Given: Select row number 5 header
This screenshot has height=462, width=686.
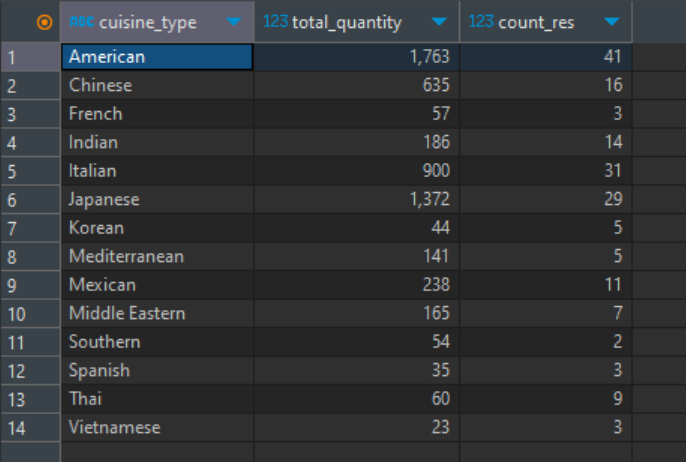Looking at the screenshot, I should [x=30, y=171].
